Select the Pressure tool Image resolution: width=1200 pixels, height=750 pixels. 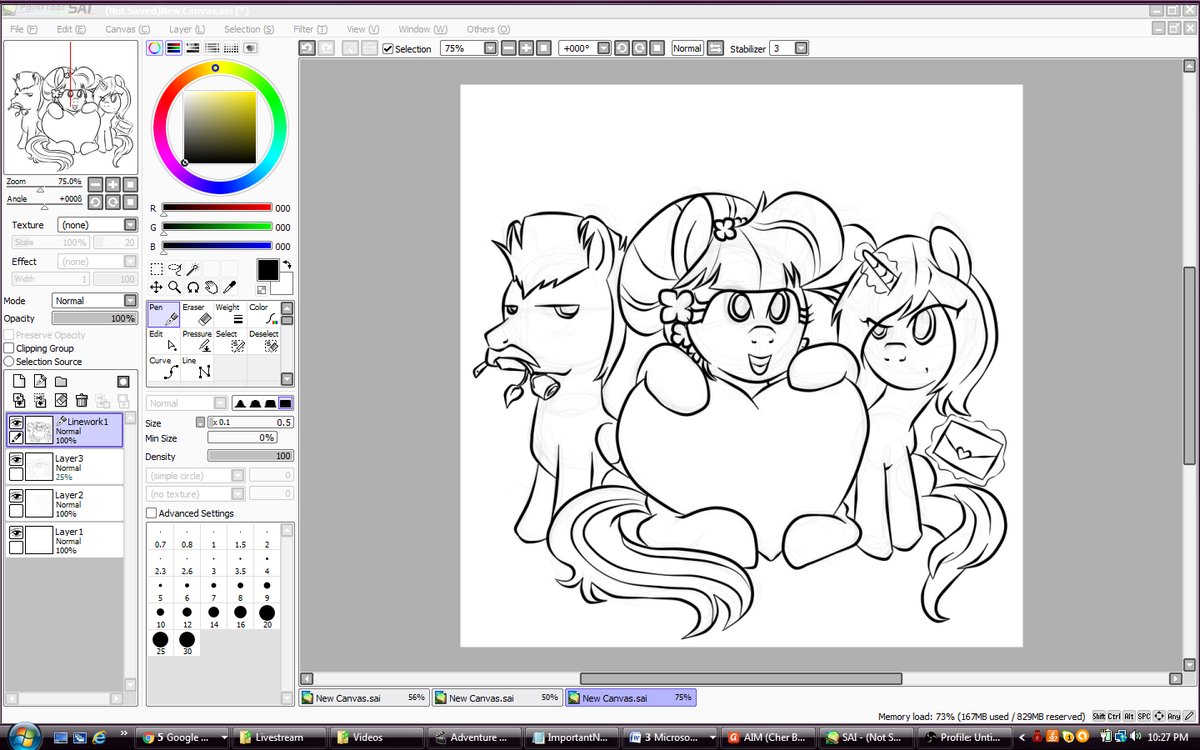pos(196,341)
